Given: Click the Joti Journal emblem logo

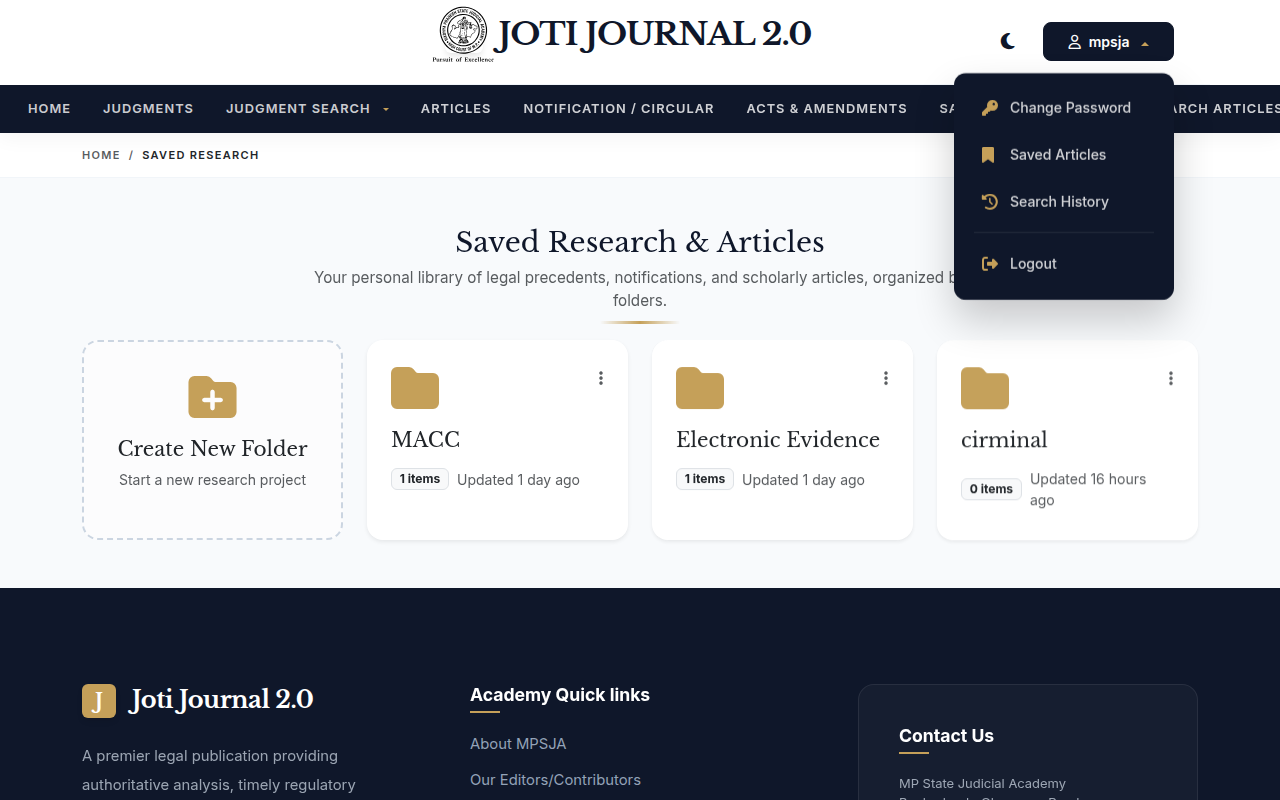Looking at the screenshot, I should [x=463, y=32].
